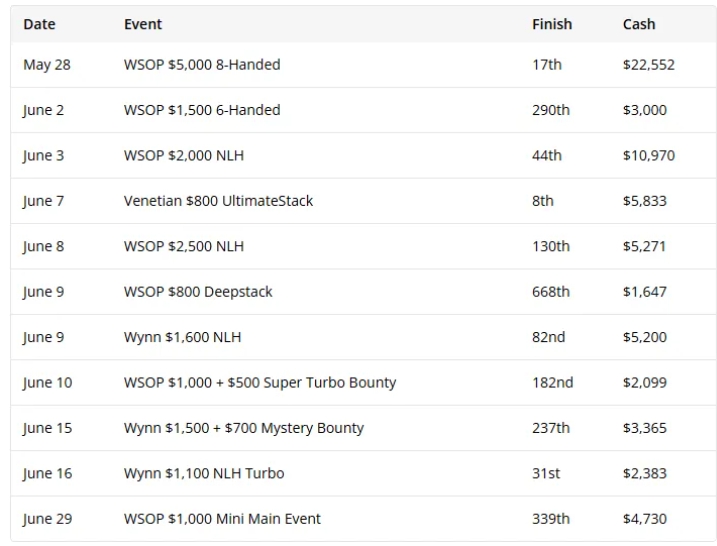The height and width of the screenshot is (546, 717).
Task: Select the 8th place finish cell
Action: pyautogui.click(x=543, y=201)
